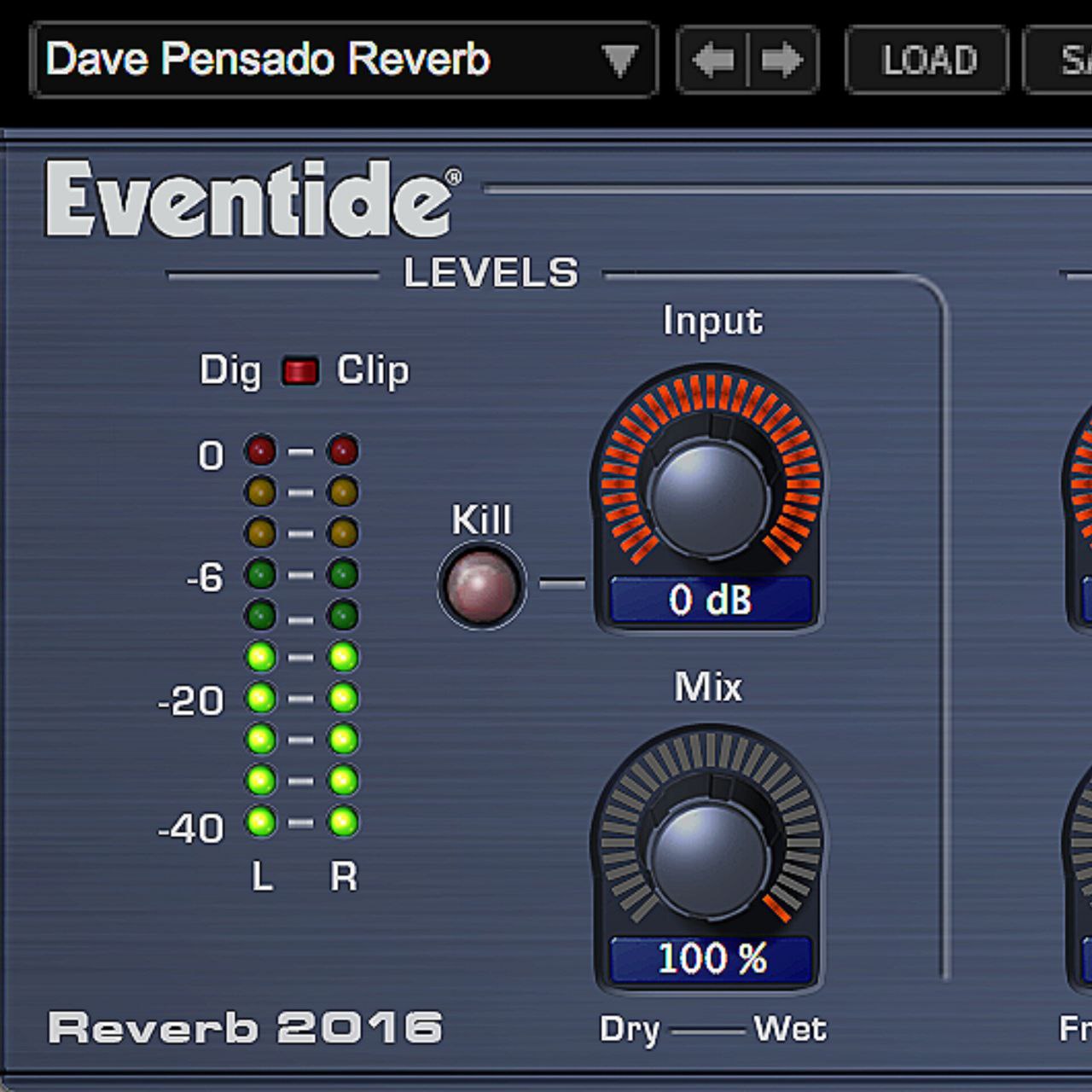
Task: Click the top red LED of right meter
Action: pyautogui.click(x=343, y=450)
